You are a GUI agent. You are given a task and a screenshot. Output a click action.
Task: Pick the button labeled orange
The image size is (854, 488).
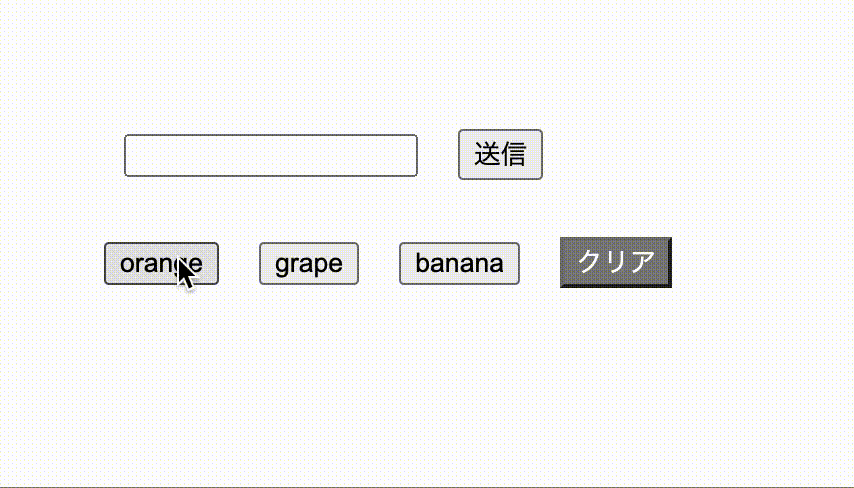pyautogui.click(x=161, y=264)
